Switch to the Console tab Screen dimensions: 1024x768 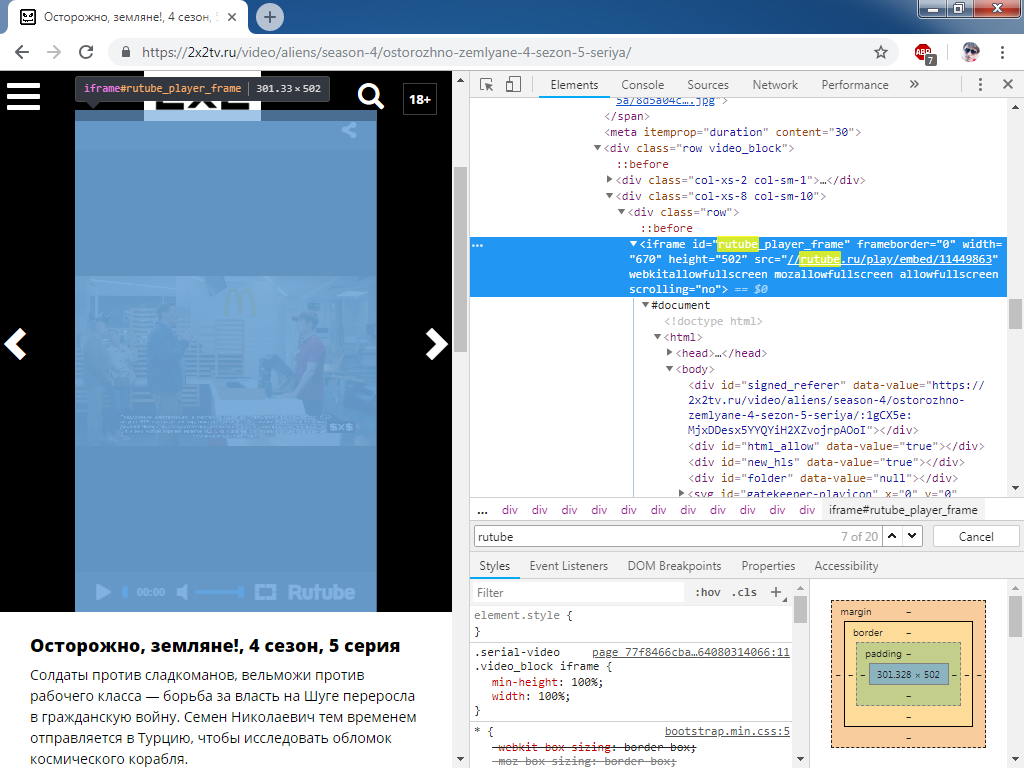coord(642,85)
